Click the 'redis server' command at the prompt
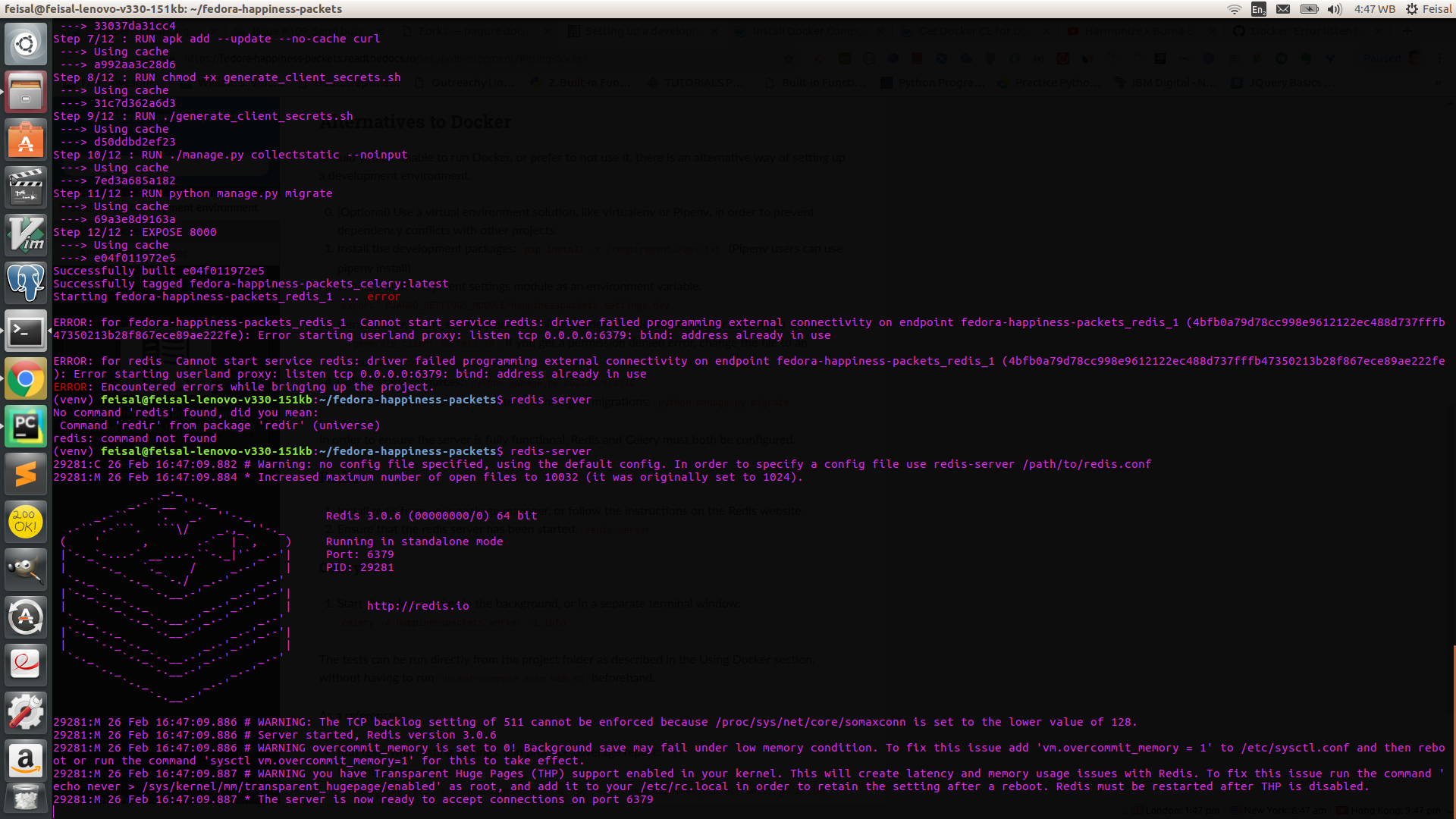This screenshot has height=819, width=1456. (551, 400)
